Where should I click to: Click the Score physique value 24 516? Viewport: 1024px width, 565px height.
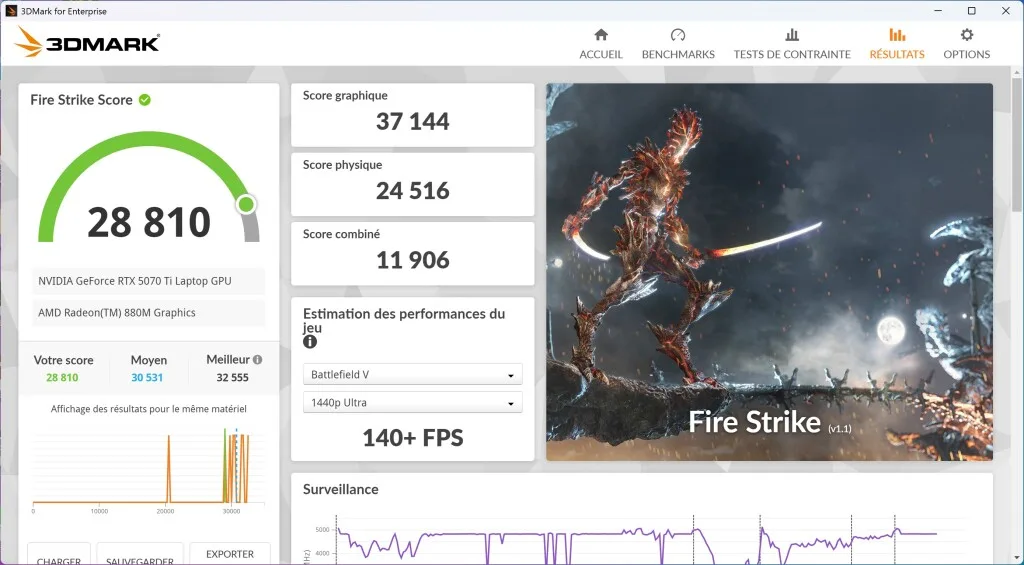[413, 191]
